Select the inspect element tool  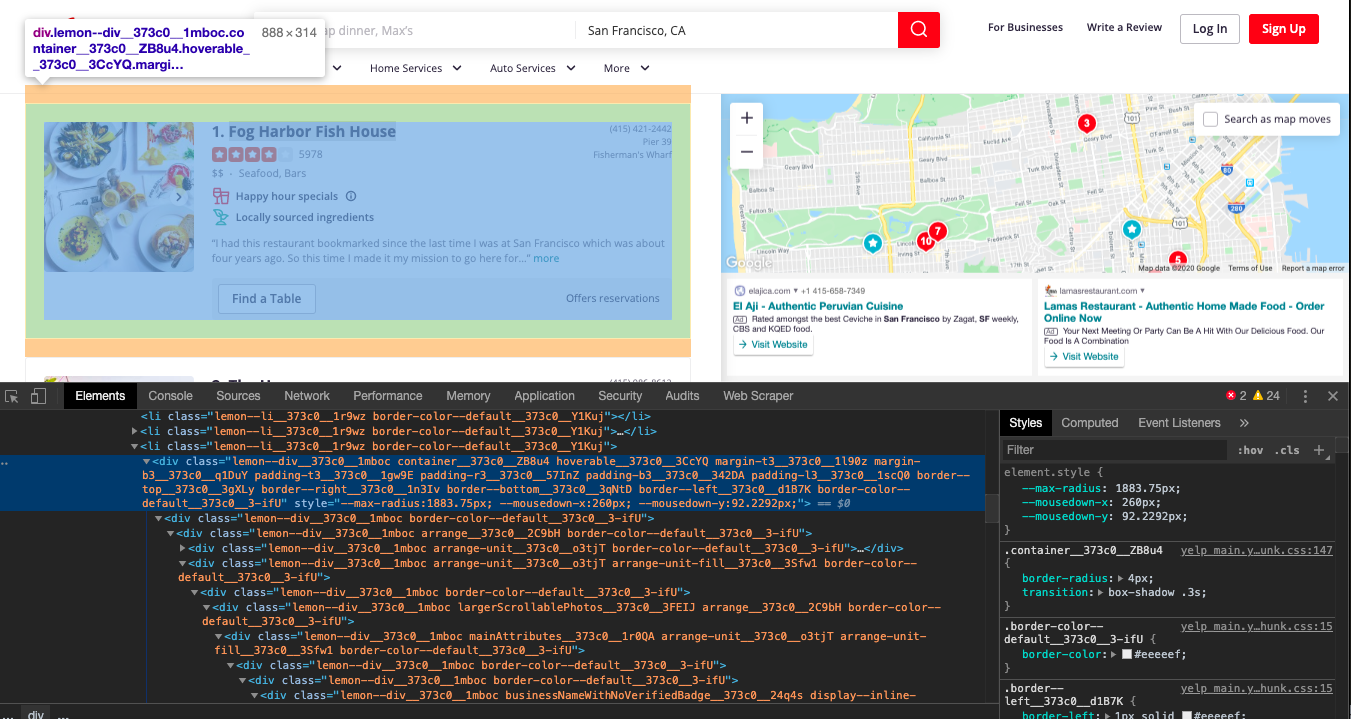(x=11, y=396)
